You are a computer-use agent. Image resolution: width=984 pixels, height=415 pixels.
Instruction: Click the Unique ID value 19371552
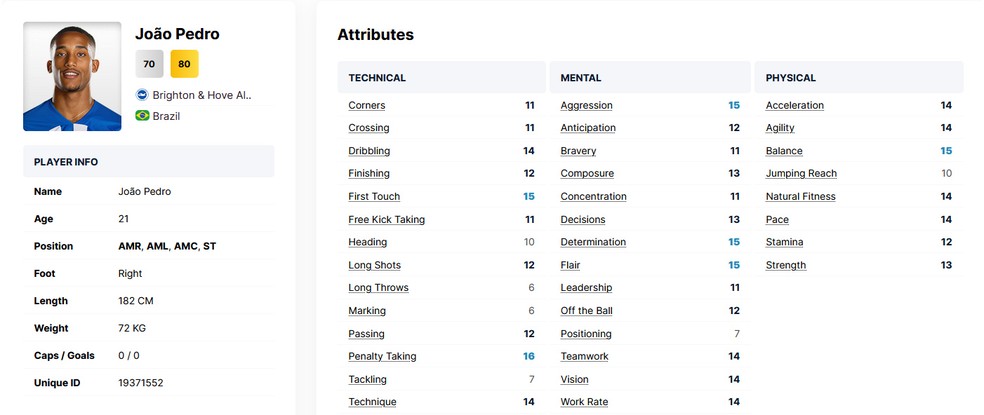140,383
